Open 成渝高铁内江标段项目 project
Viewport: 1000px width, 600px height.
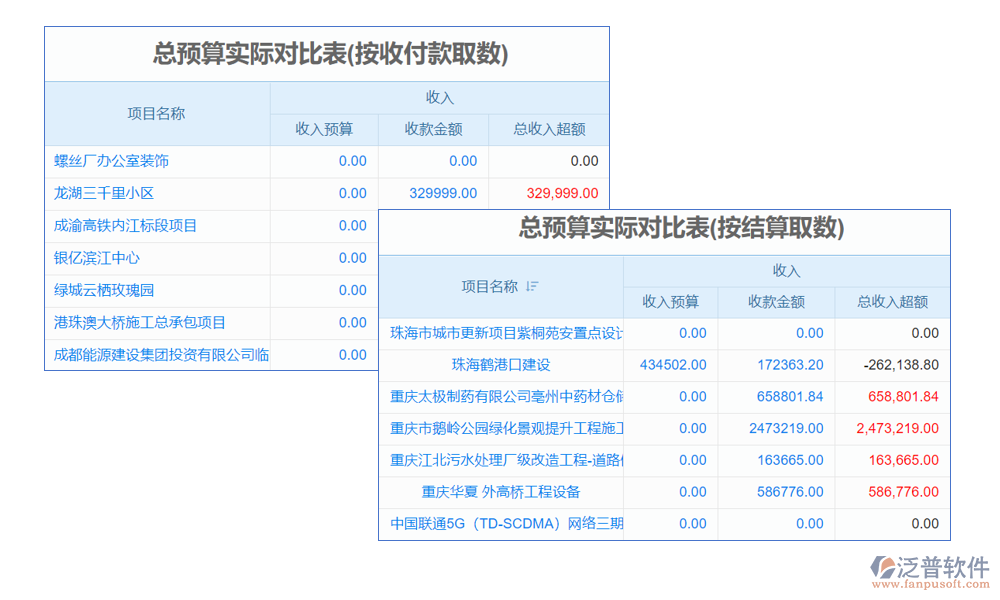(x=125, y=226)
